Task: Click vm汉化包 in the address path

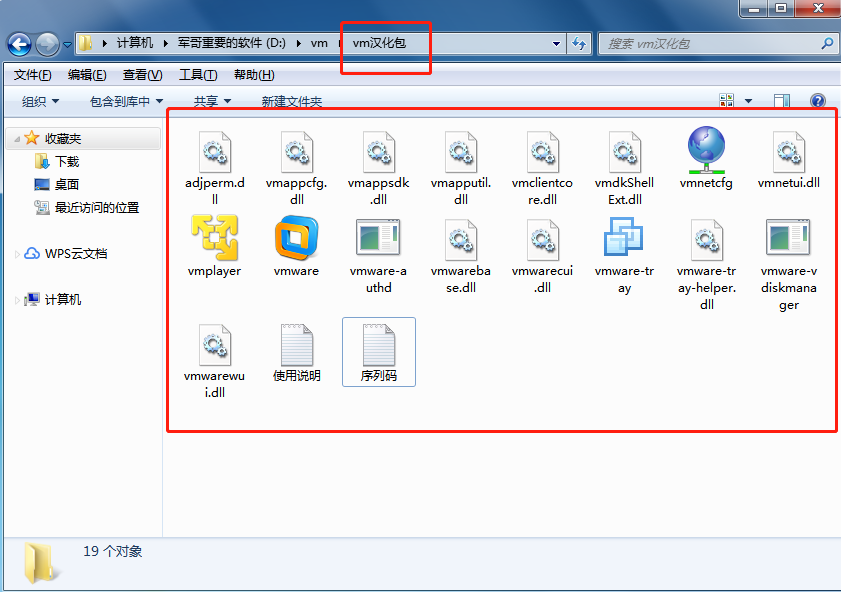Action: (x=379, y=43)
